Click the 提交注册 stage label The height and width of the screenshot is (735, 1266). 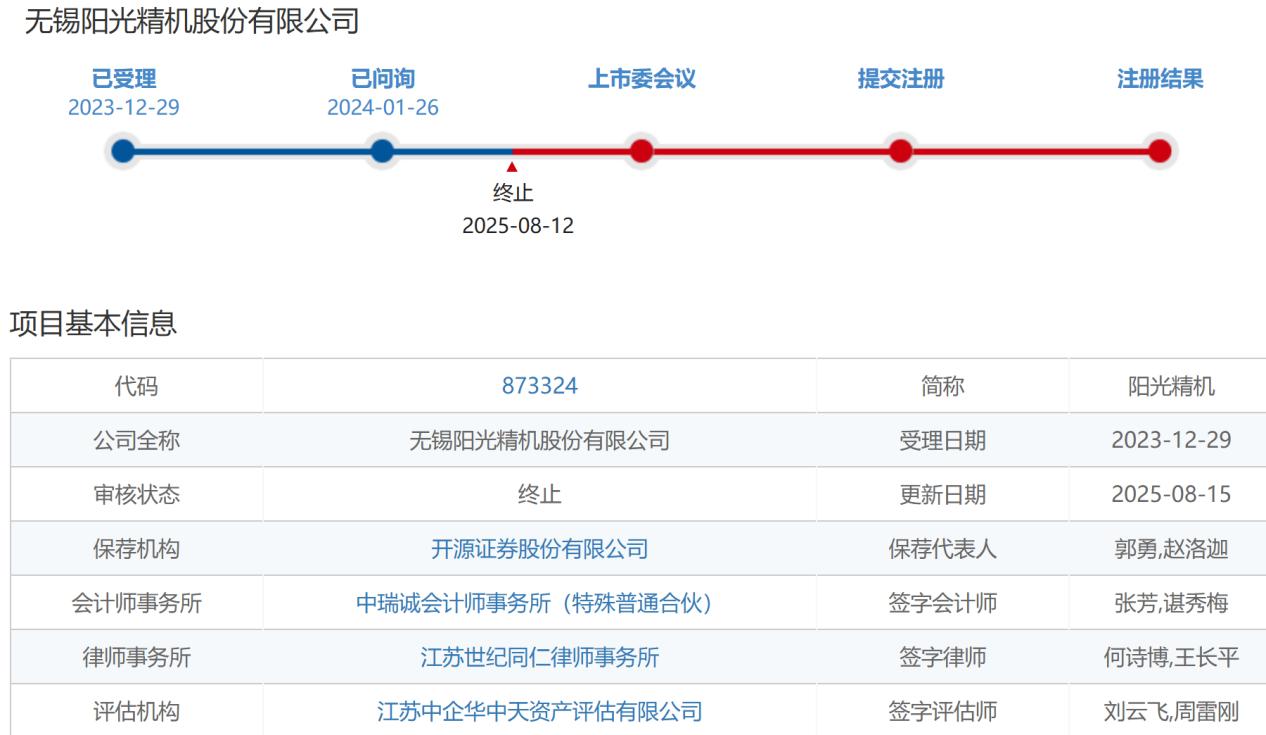901,79
